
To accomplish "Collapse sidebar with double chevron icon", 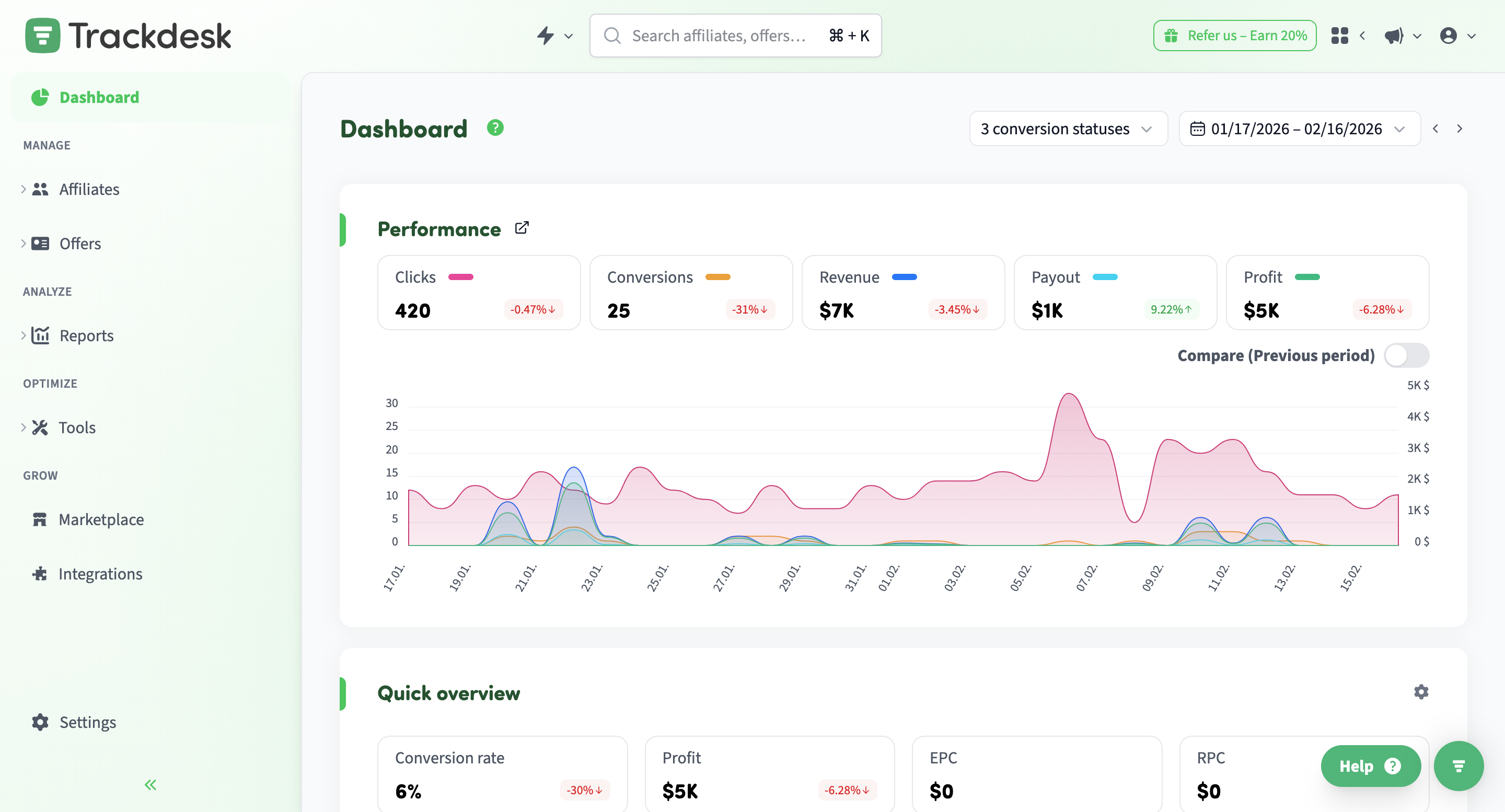I will 150,784.
